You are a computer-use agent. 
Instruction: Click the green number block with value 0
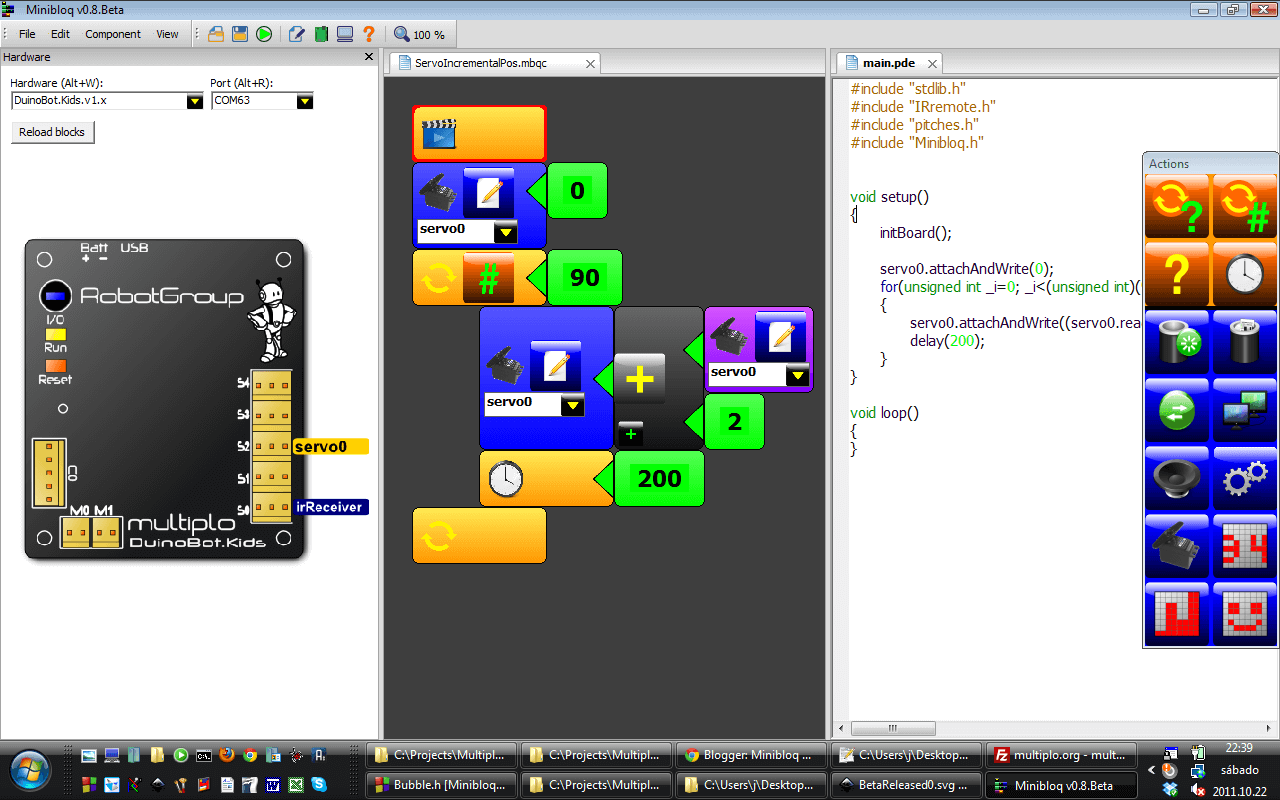[577, 190]
